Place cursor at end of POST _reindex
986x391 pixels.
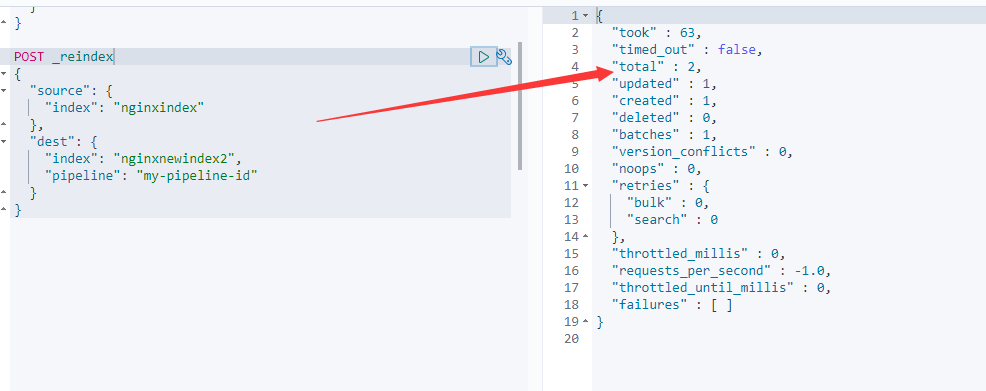pos(114,57)
